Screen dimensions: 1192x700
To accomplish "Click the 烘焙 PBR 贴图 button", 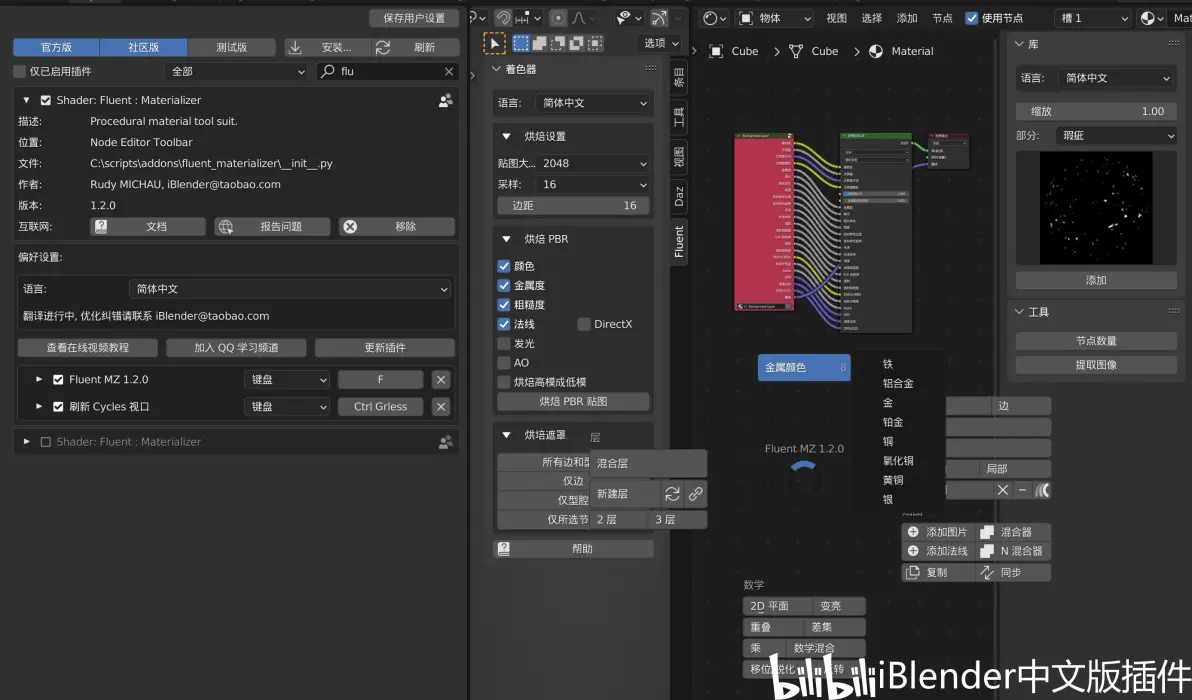I will [573, 401].
